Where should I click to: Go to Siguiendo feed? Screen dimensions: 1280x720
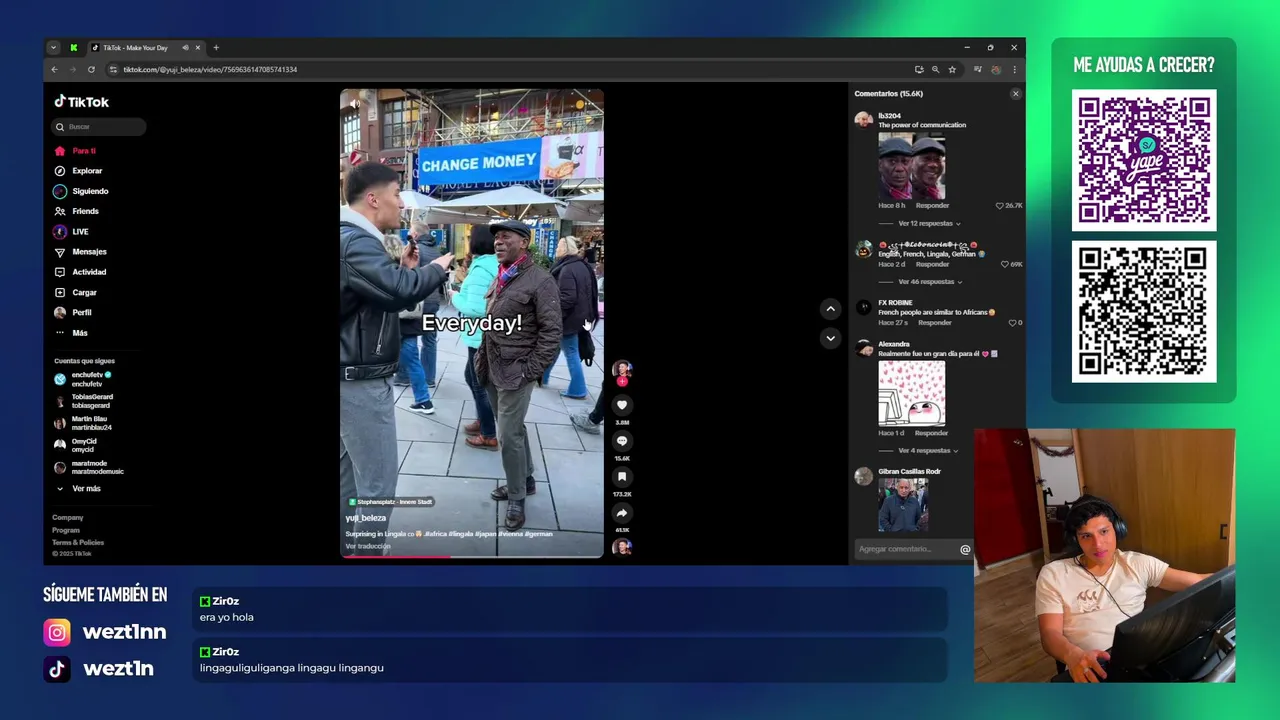(81, 191)
